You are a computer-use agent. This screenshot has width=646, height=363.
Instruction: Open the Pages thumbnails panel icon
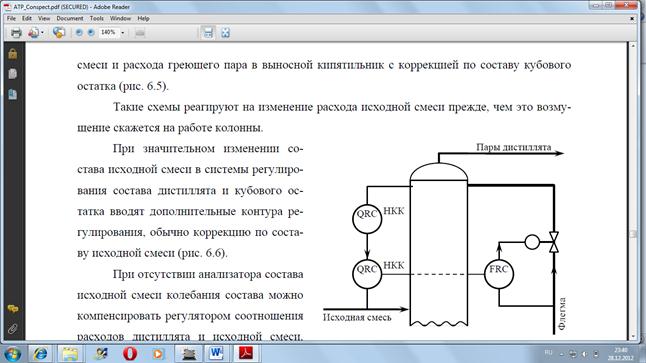12,74
